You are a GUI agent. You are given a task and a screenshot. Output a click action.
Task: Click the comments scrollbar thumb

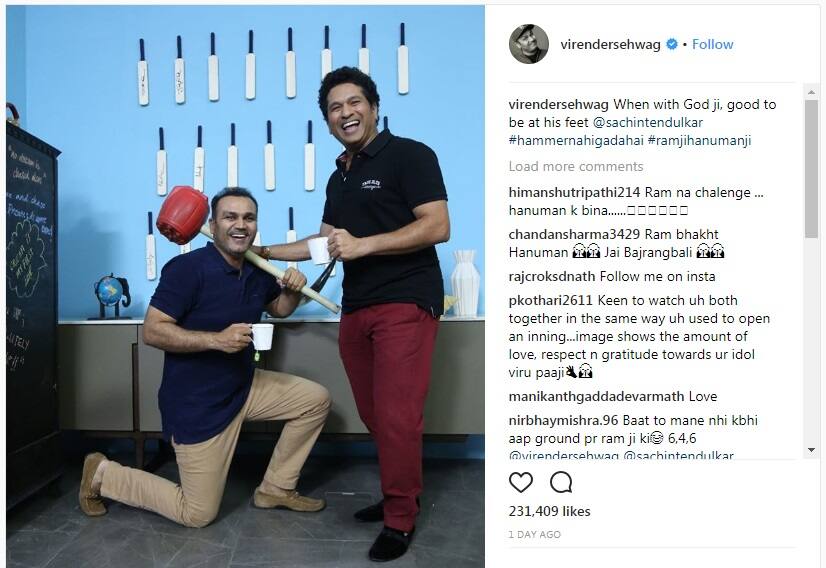tap(811, 169)
